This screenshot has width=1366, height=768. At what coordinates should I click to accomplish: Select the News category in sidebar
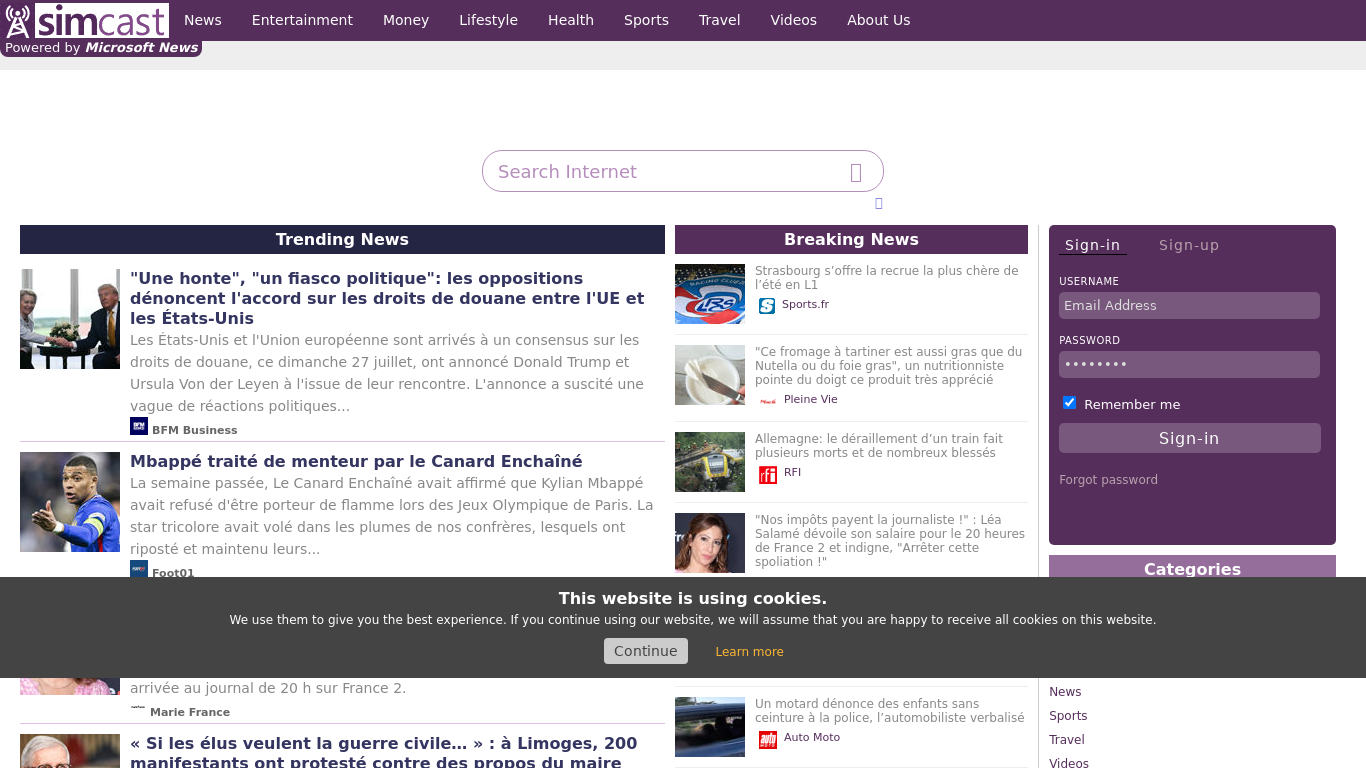point(1065,692)
